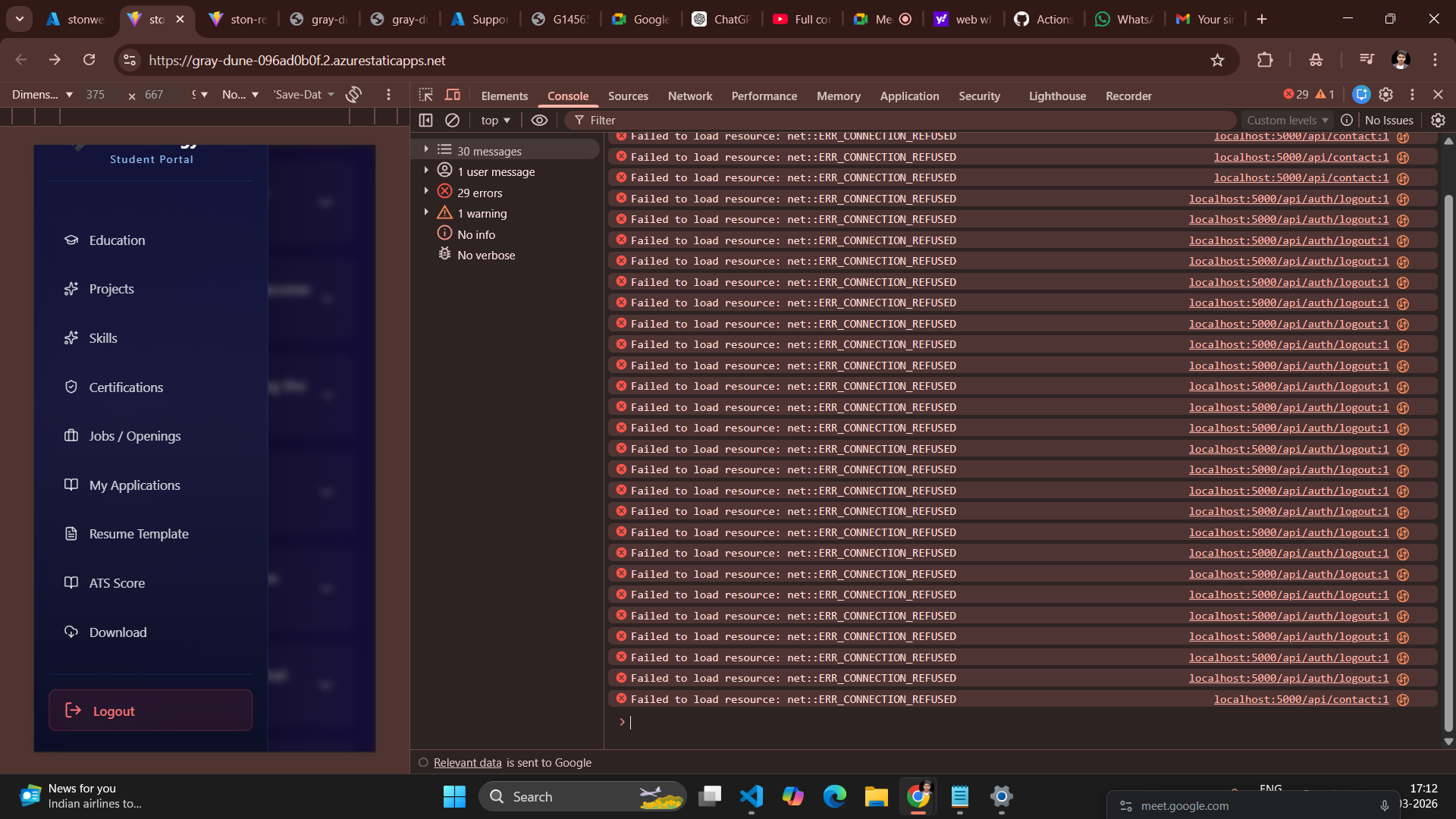The width and height of the screenshot is (1456, 819).
Task: Open the top frame context dropdown
Action: point(494,120)
